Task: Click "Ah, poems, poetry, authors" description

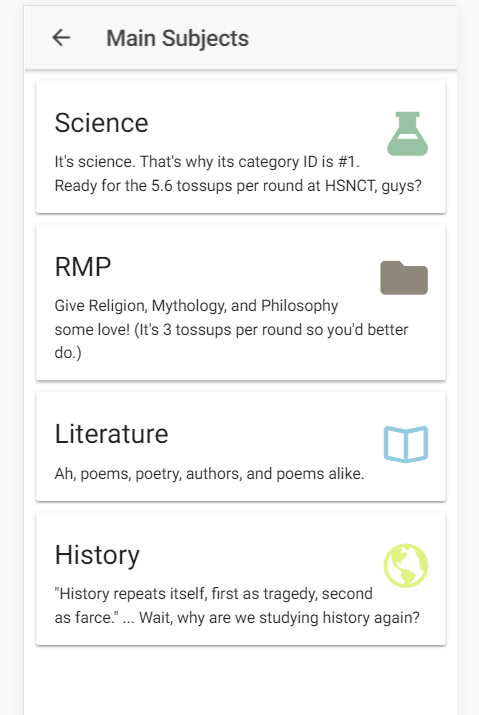Action: 209,474
